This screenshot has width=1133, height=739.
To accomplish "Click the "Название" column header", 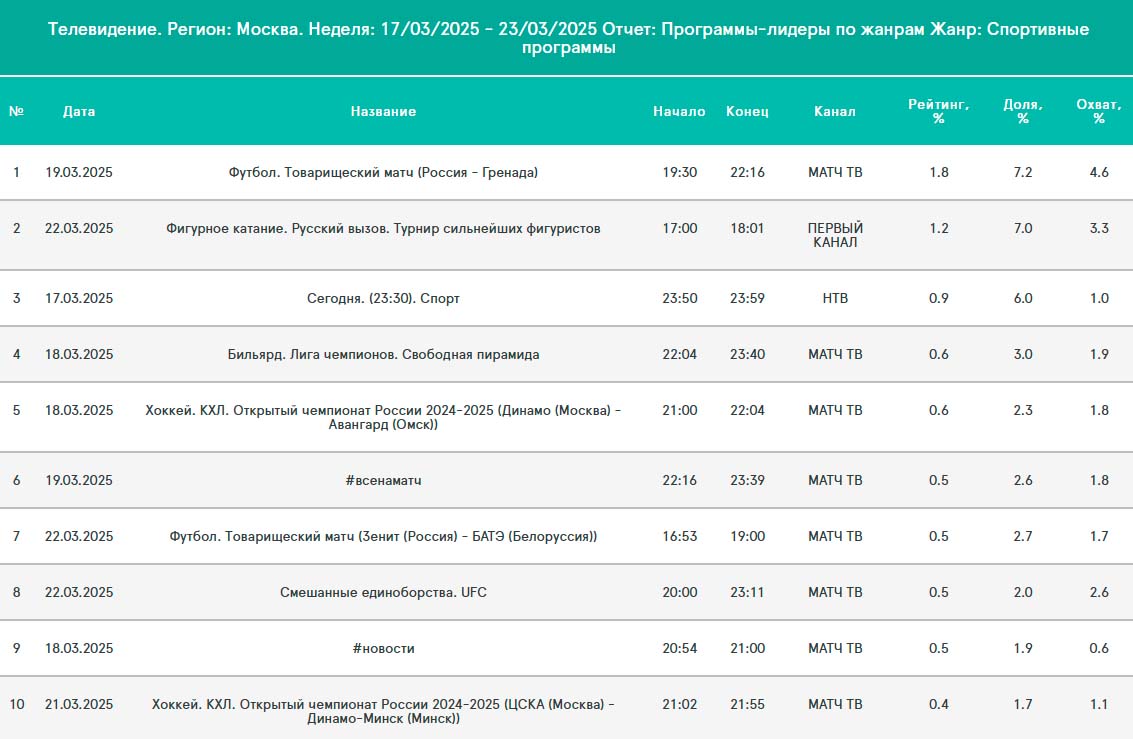I will click(x=383, y=111).
